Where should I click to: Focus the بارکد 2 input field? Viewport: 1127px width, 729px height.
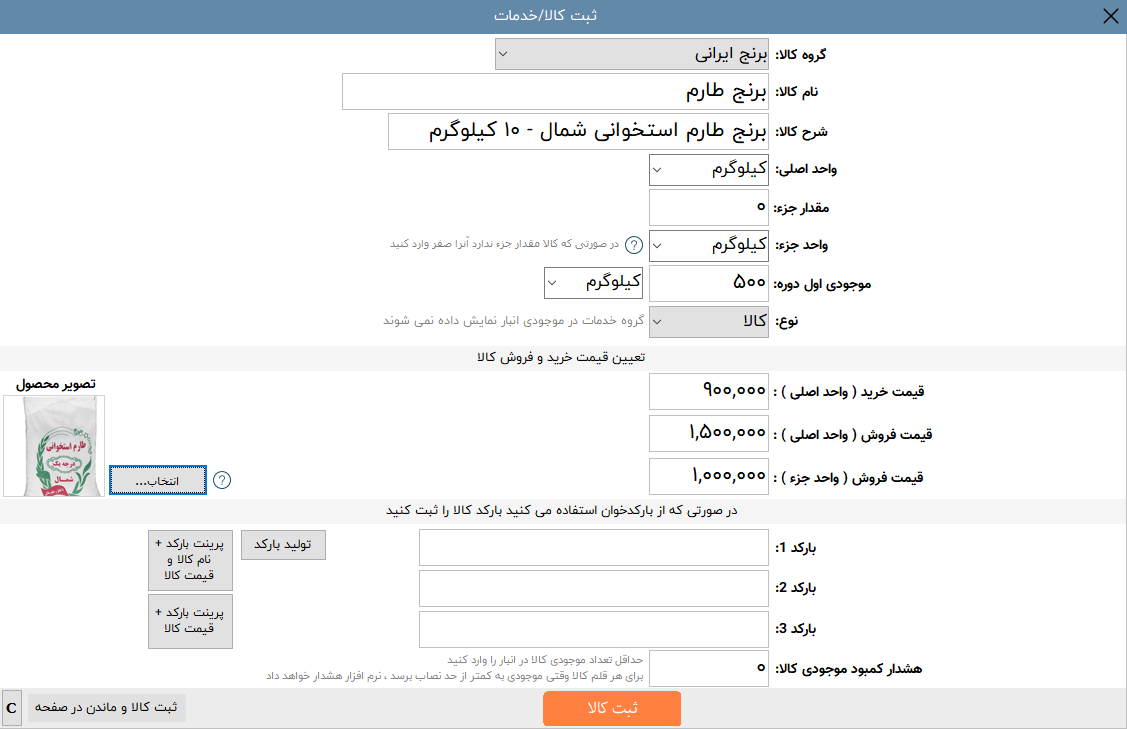(594, 589)
